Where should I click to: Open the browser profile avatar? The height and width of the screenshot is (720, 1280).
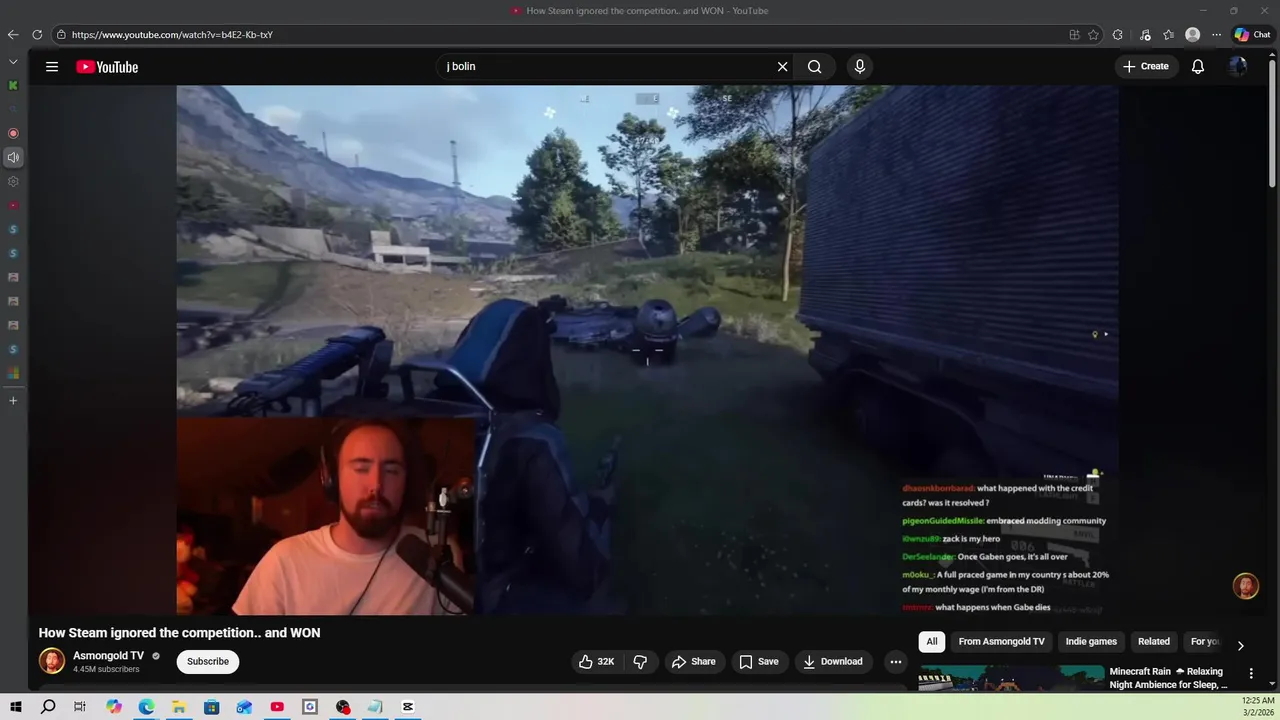pyautogui.click(x=1192, y=34)
